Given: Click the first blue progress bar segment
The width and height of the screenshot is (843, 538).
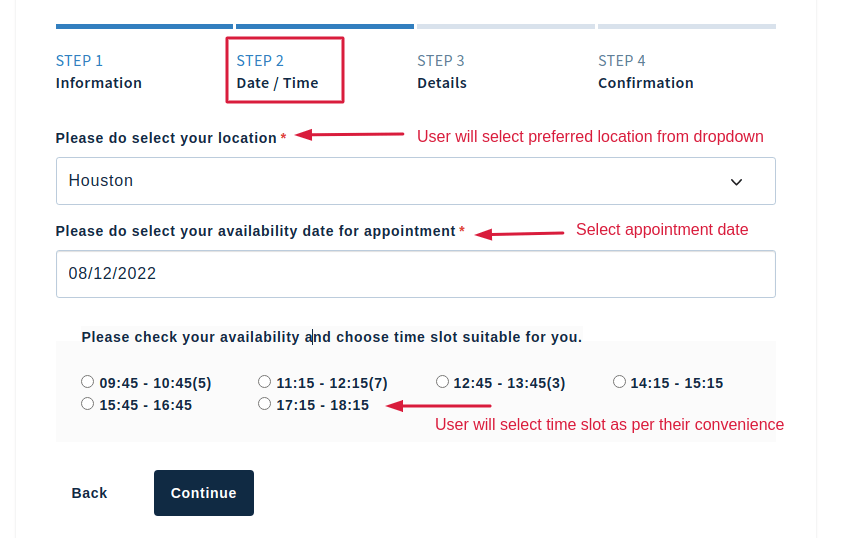Looking at the screenshot, I should point(144,26).
